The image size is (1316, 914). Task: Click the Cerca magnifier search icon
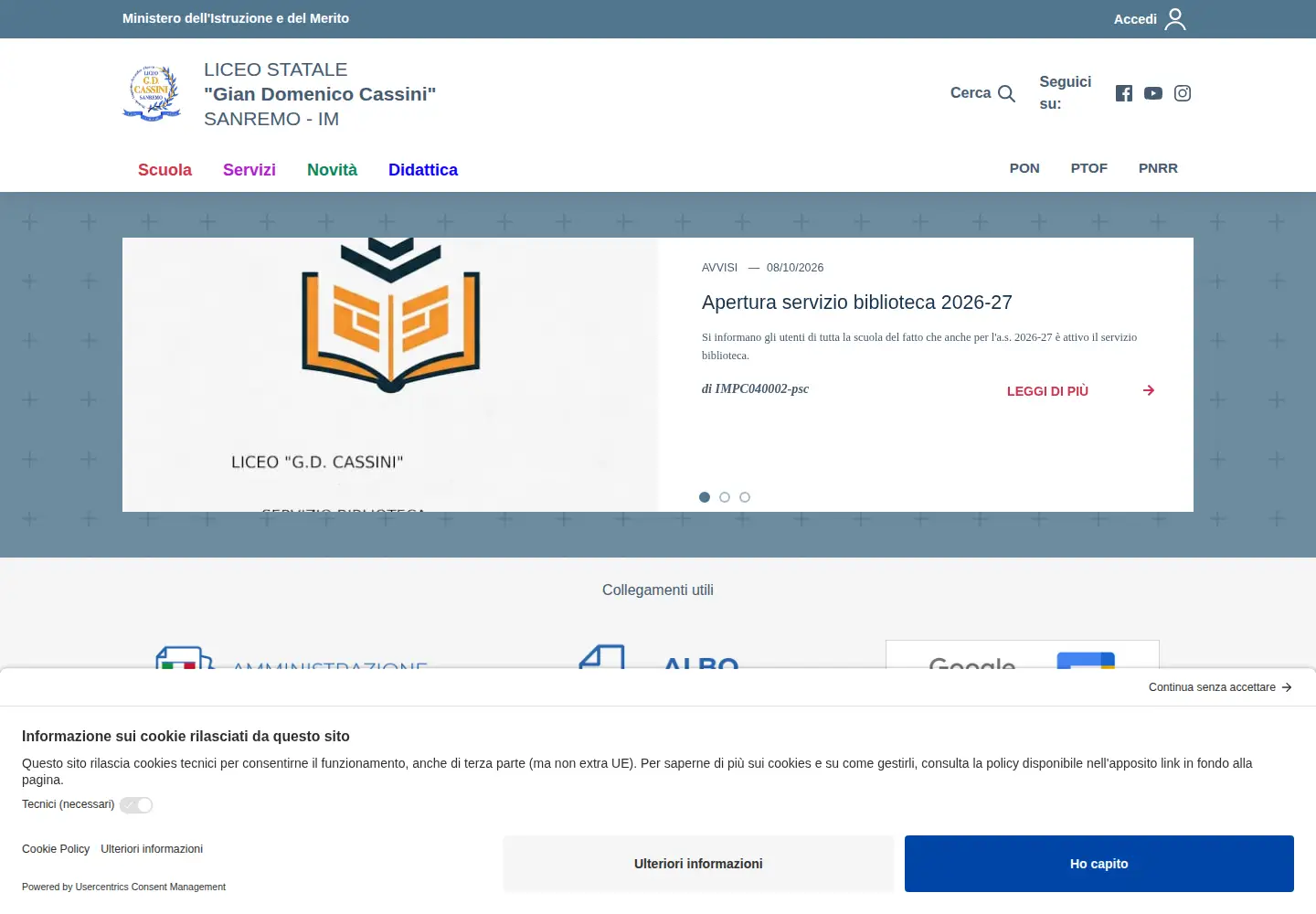[1006, 93]
